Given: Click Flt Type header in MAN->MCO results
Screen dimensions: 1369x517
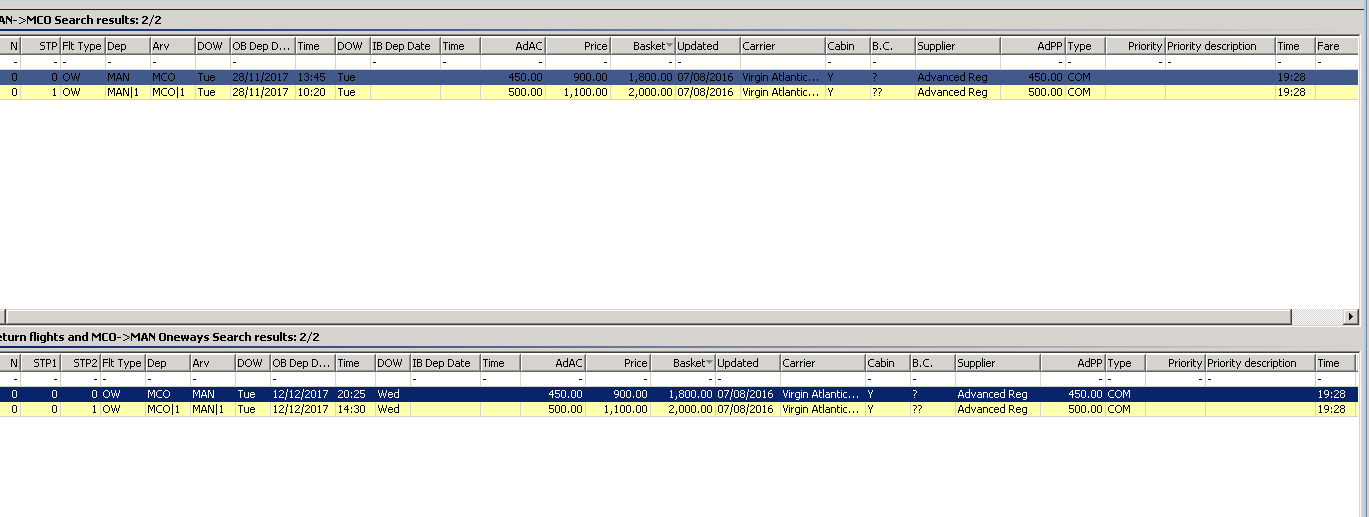Looking at the screenshot, I should [x=82, y=46].
